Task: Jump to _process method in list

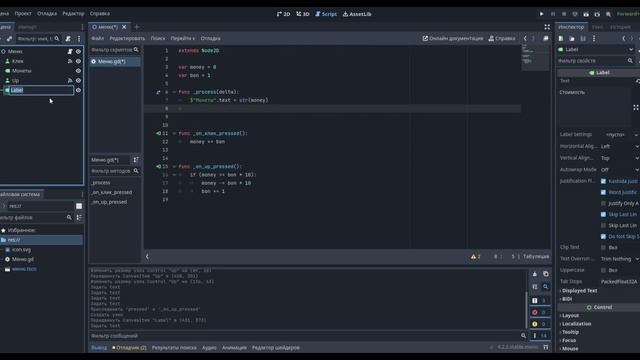Action: 100,182
